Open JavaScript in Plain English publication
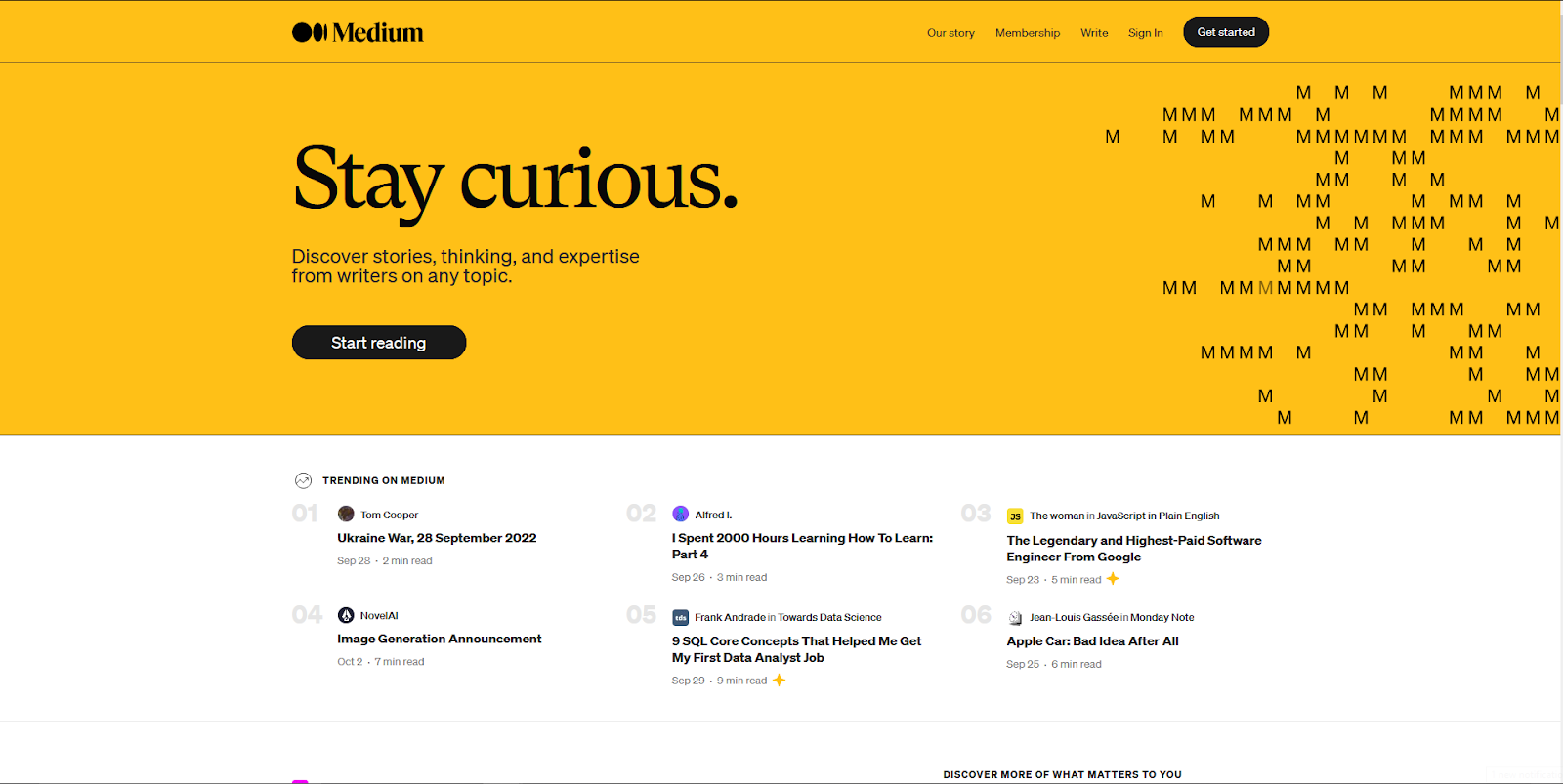 pyautogui.click(x=1158, y=516)
